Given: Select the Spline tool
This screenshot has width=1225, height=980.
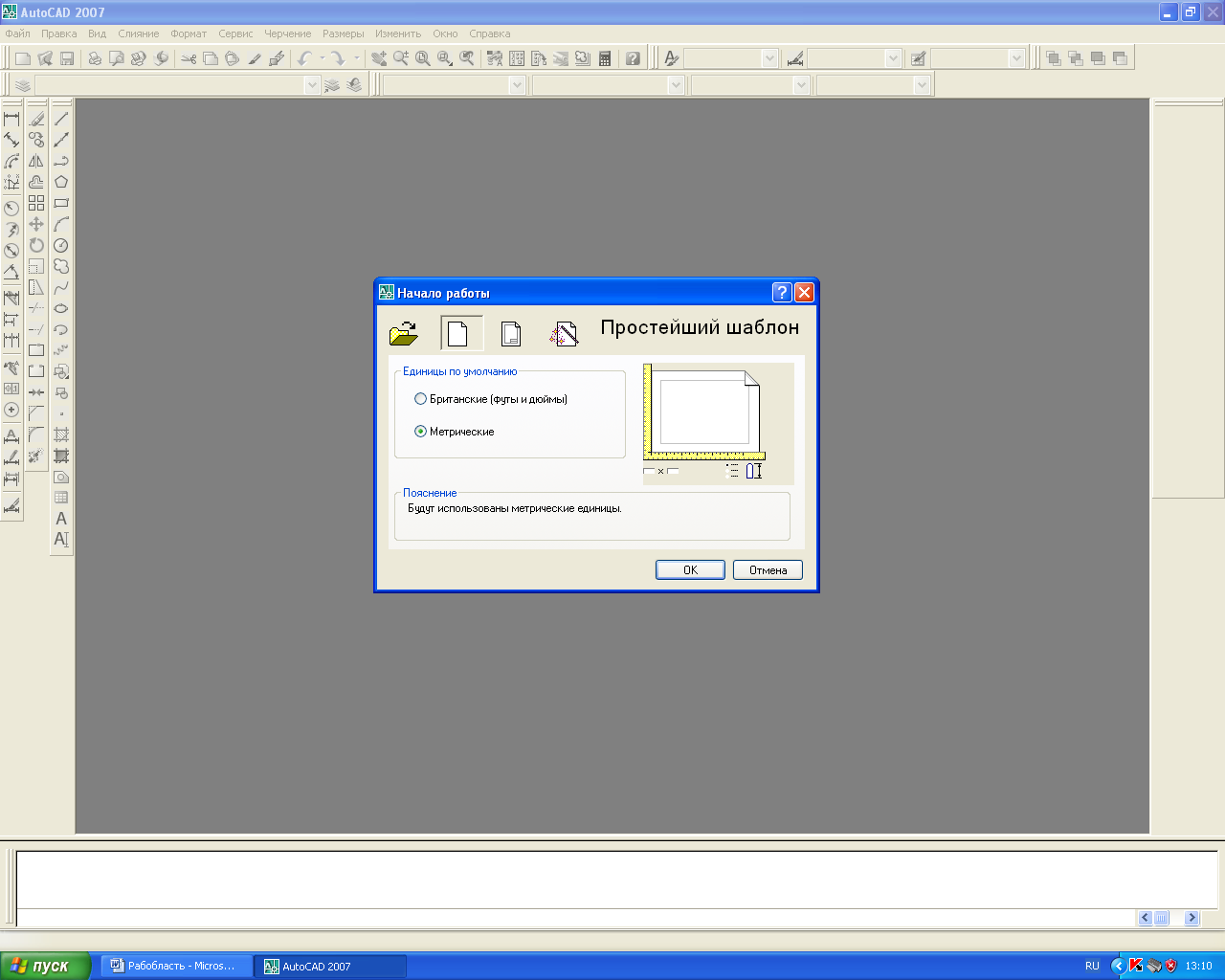Looking at the screenshot, I should [x=61, y=287].
